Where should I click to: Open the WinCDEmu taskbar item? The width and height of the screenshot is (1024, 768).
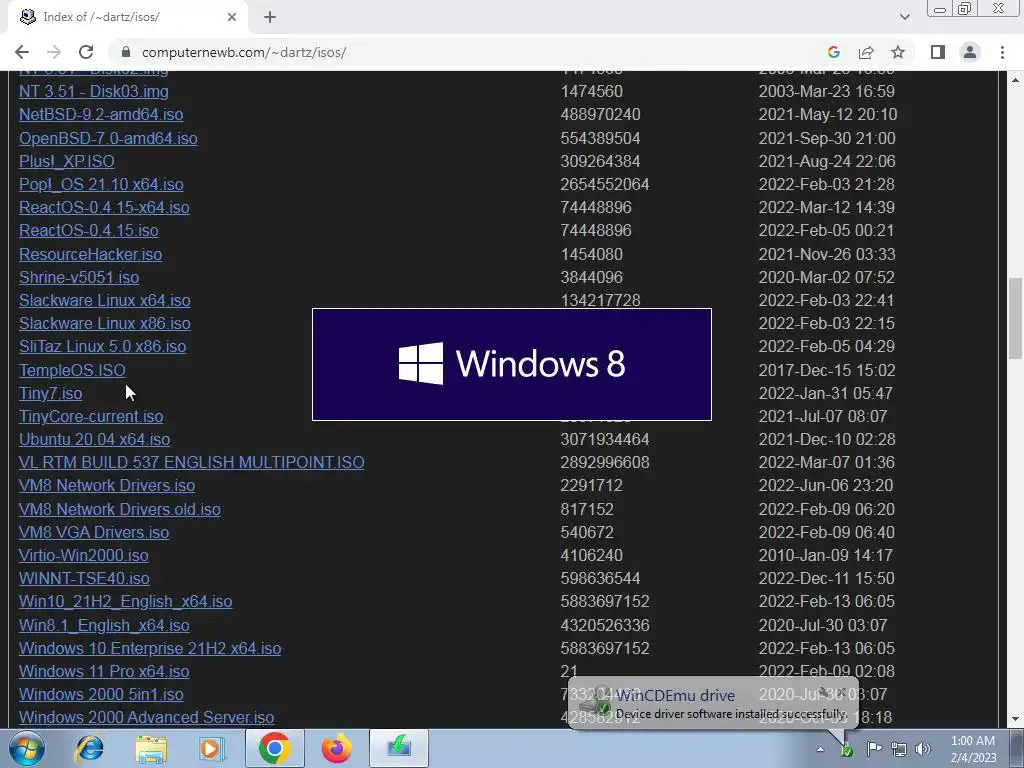point(399,748)
